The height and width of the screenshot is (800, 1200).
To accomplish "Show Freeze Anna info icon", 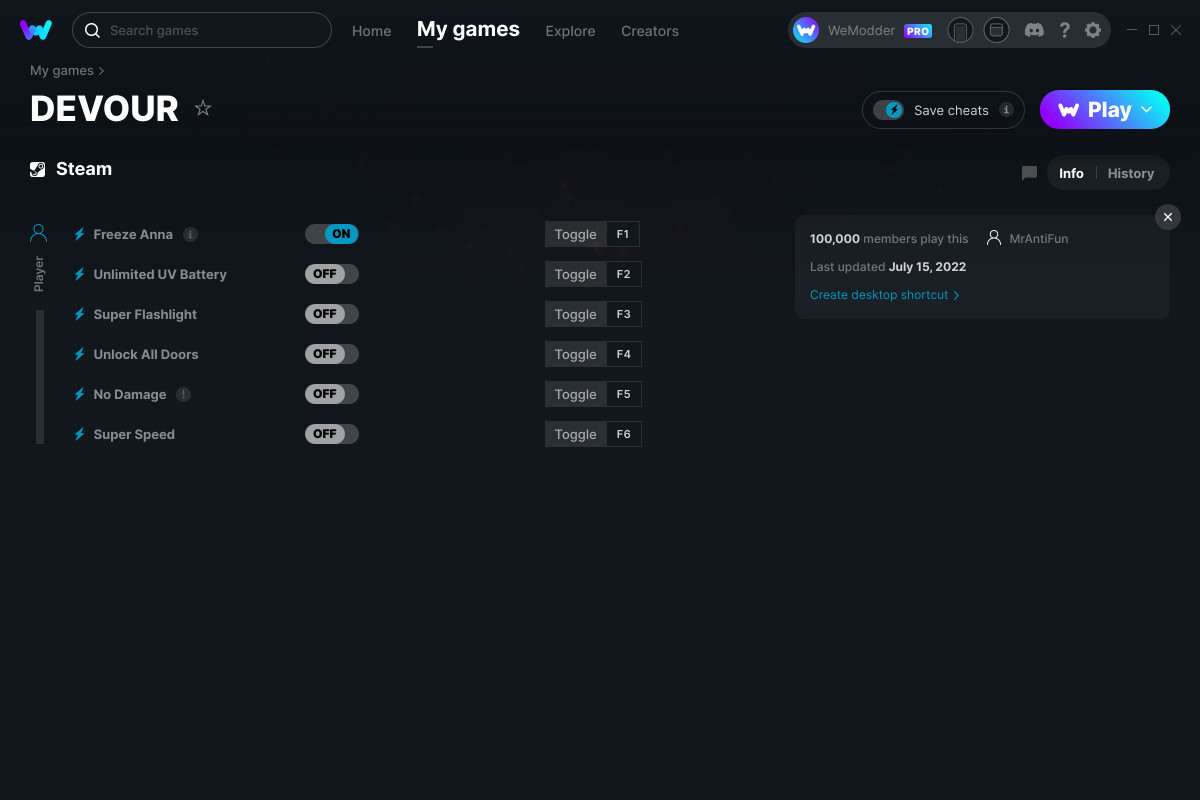I will coord(190,234).
